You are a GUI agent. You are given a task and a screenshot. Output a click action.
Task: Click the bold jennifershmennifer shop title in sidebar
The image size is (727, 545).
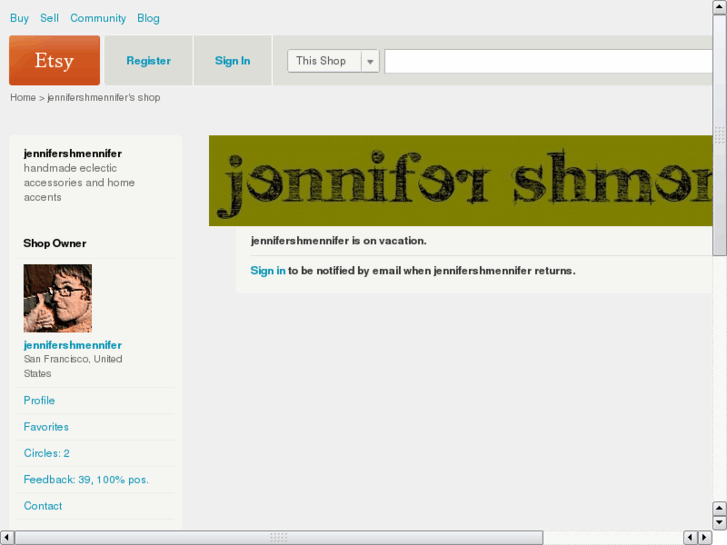[x=73, y=154]
